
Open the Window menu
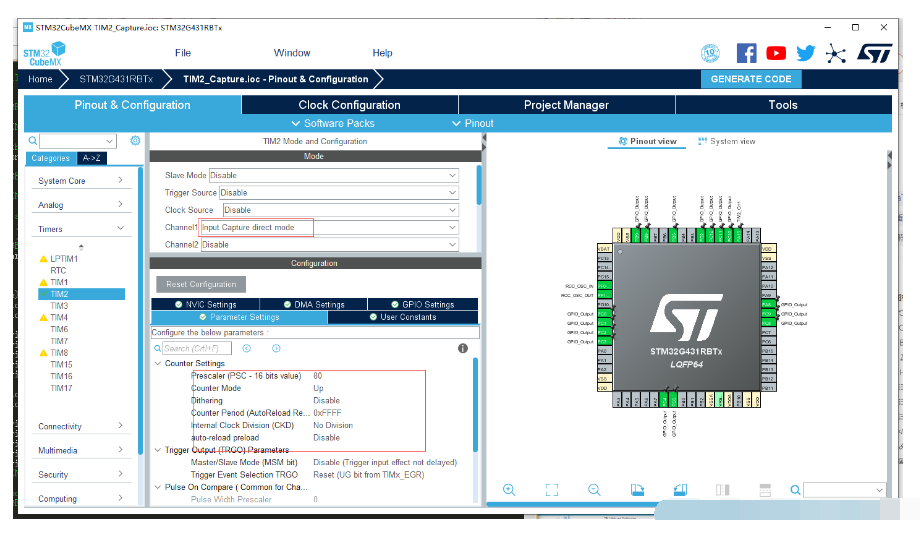tap(292, 53)
